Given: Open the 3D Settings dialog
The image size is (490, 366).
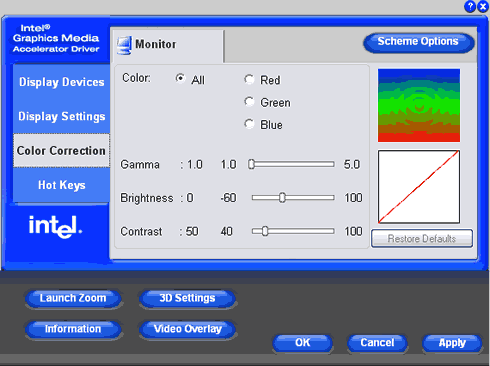Looking at the screenshot, I should tap(187, 298).
